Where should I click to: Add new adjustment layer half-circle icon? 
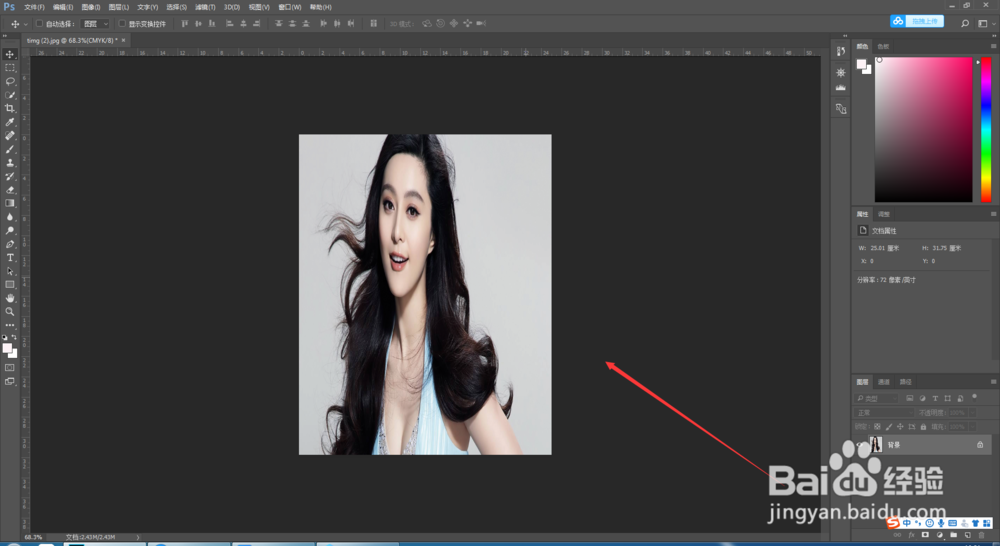pos(939,535)
